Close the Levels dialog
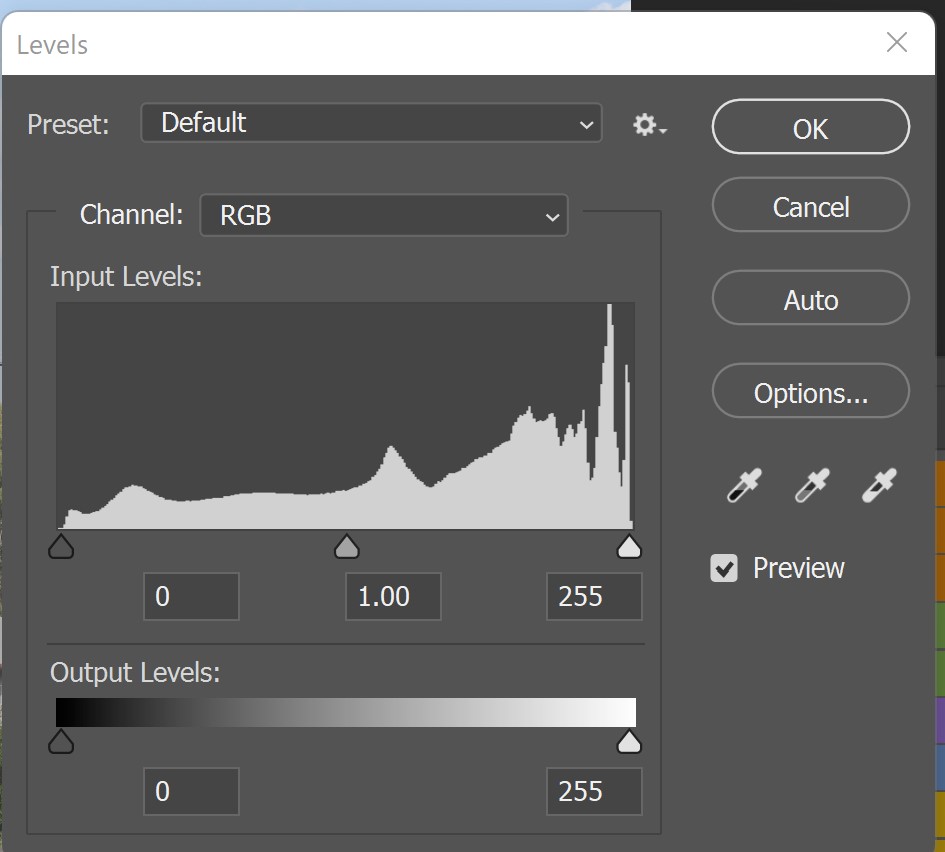 (x=897, y=43)
